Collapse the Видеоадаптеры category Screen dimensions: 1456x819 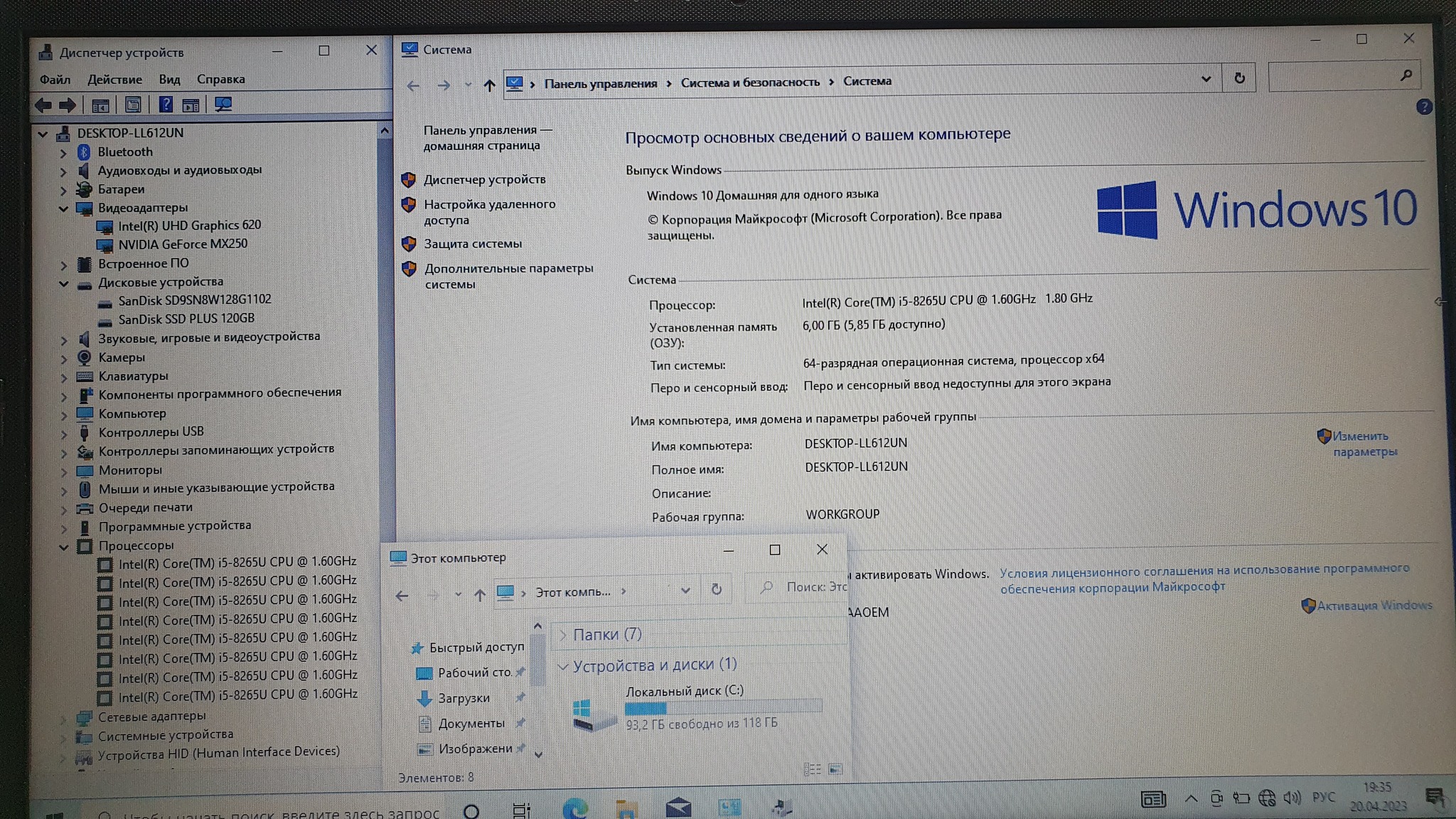tap(63, 208)
